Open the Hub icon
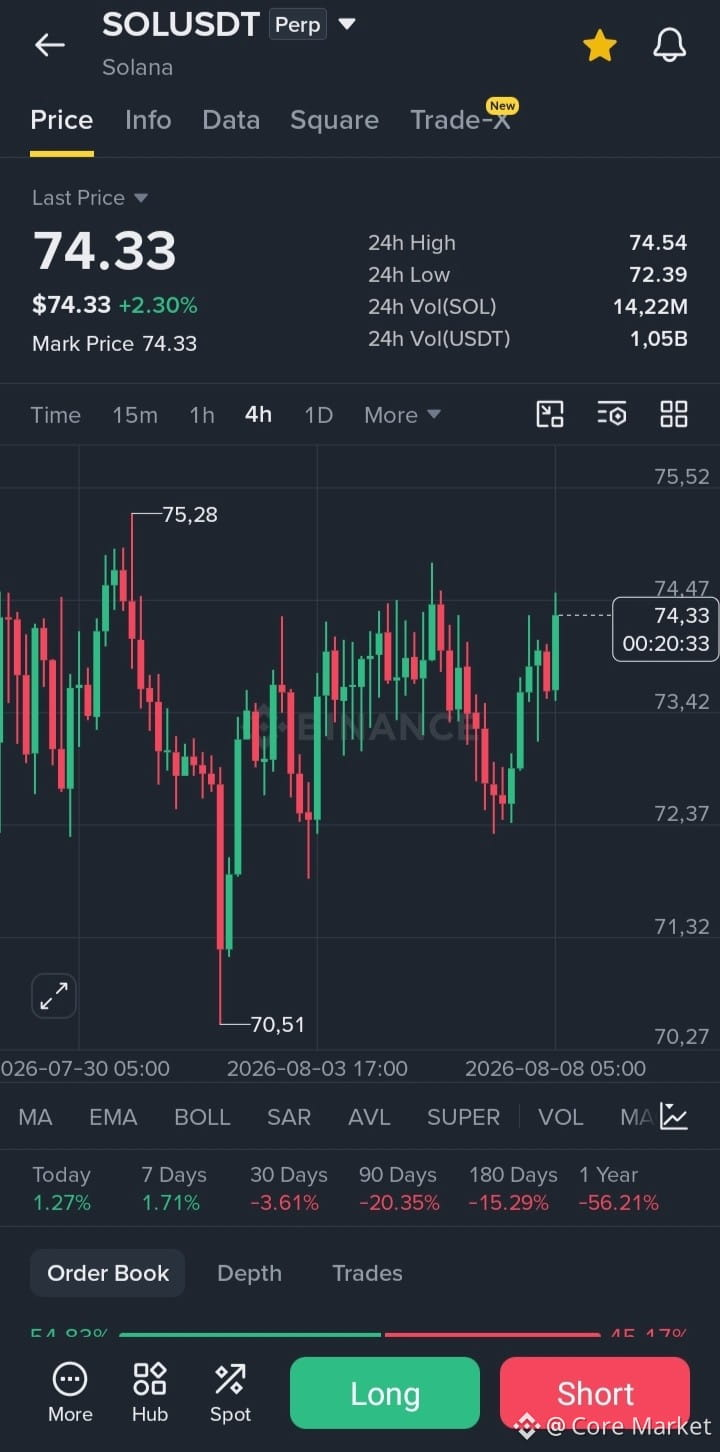The height and width of the screenshot is (1452, 720). tap(150, 1392)
